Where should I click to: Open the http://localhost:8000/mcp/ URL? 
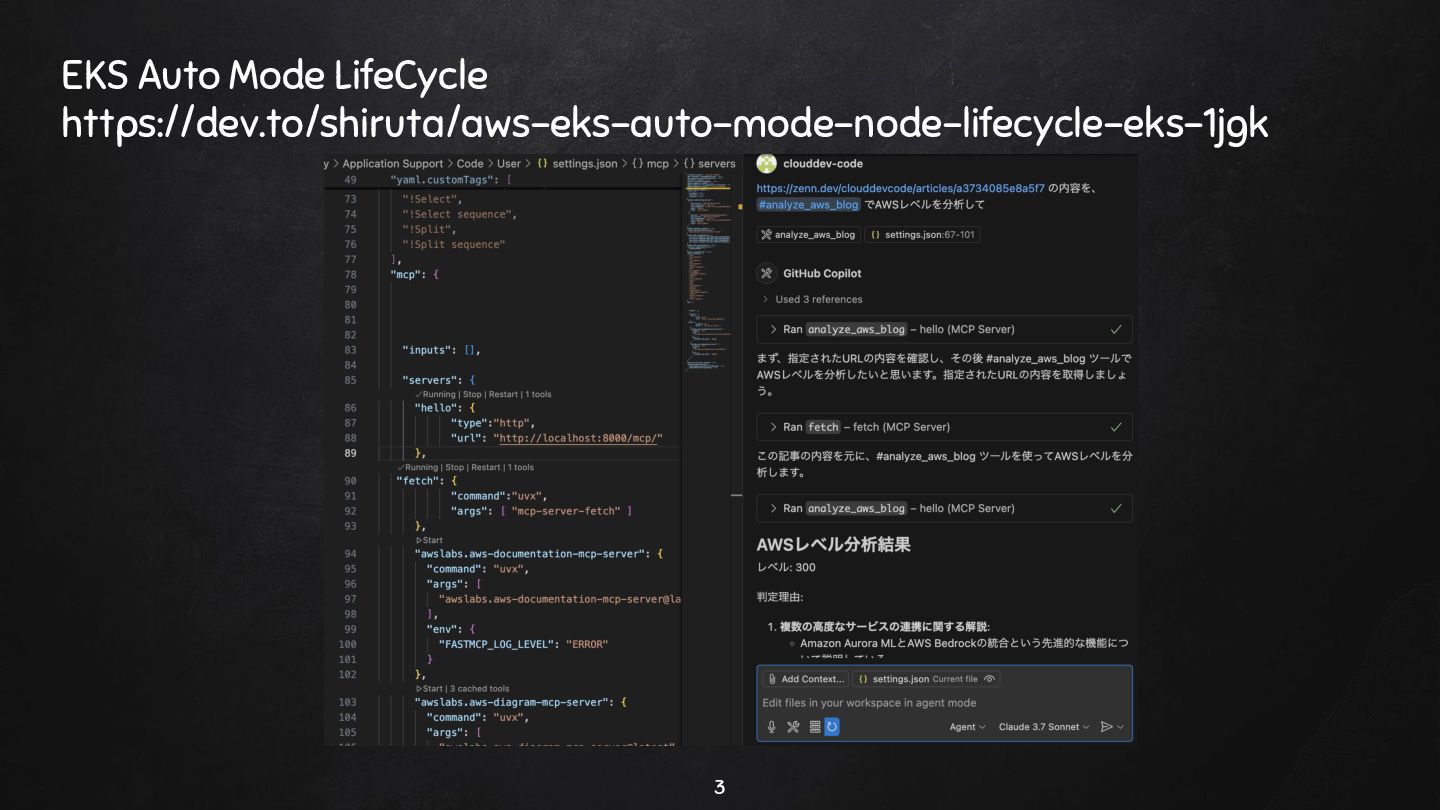(580, 438)
